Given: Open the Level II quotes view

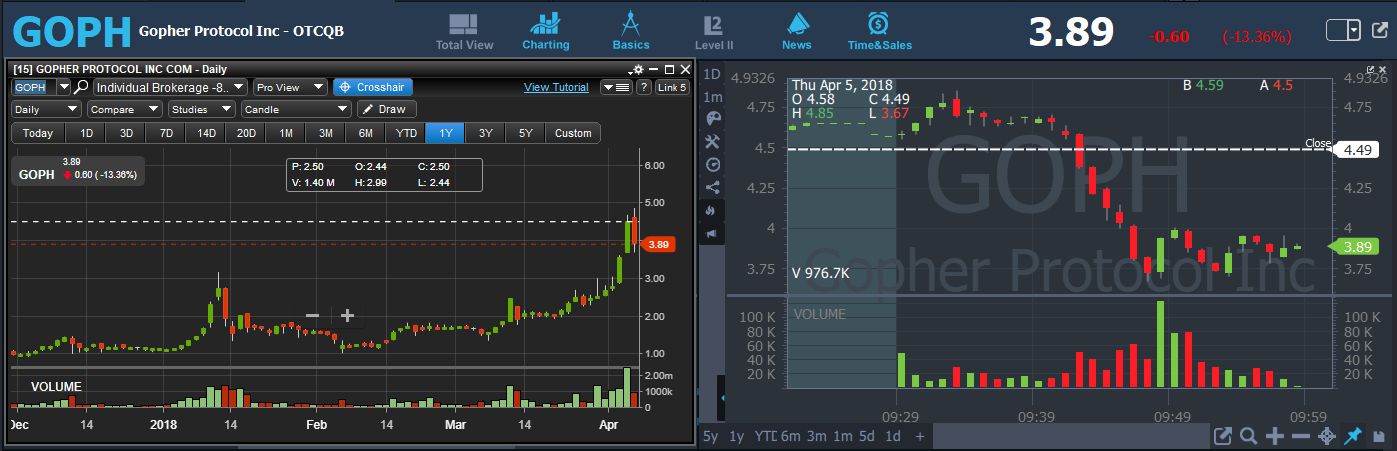Looking at the screenshot, I should pyautogui.click(x=713, y=31).
